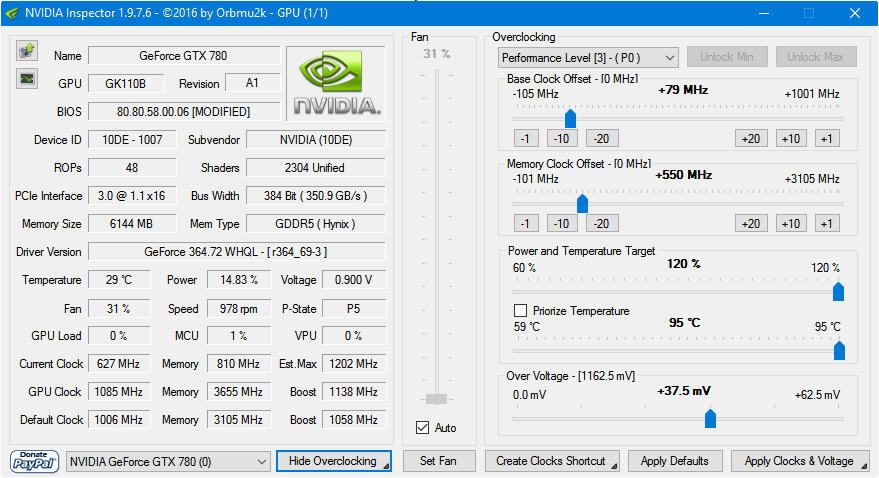This screenshot has width=879, height=478.
Task: Decrease Memory Clock Offset by 20 MHz
Action: pos(602,224)
